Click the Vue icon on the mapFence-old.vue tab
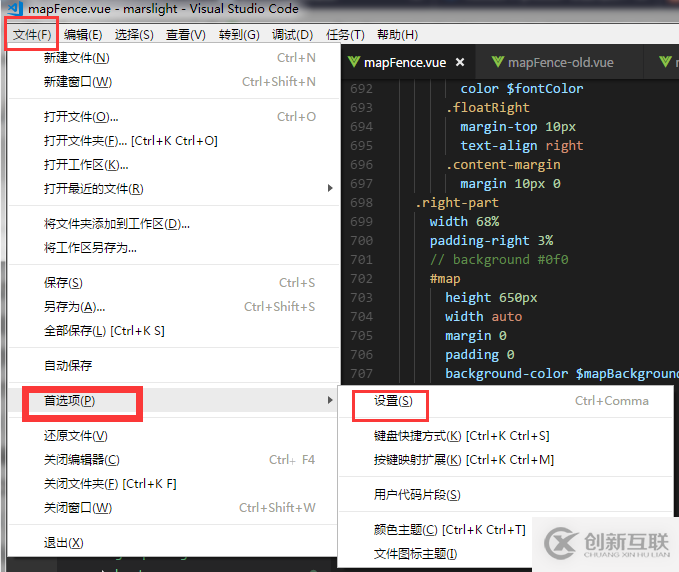 [x=498, y=62]
